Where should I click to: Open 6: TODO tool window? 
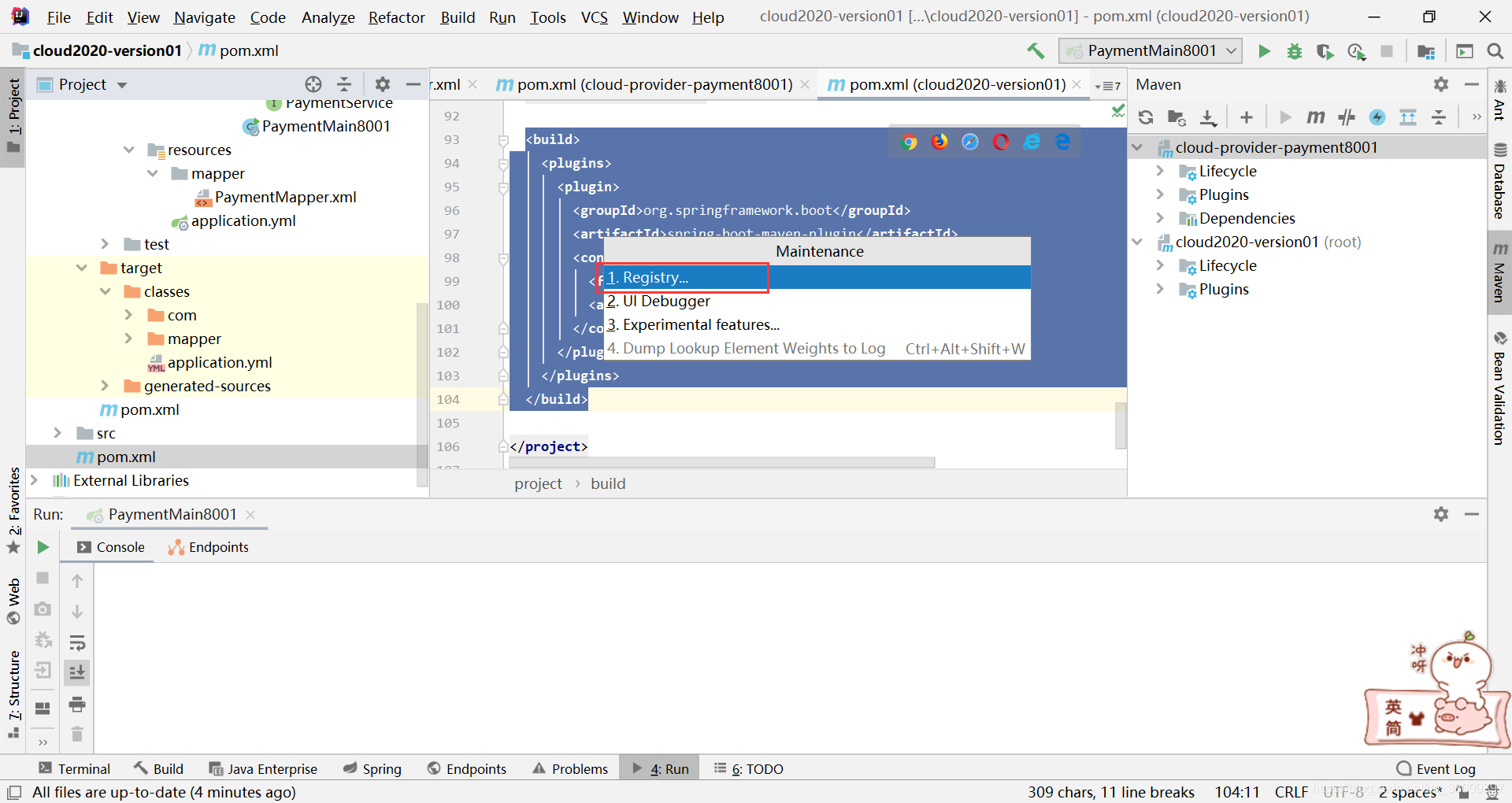click(x=749, y=768)
